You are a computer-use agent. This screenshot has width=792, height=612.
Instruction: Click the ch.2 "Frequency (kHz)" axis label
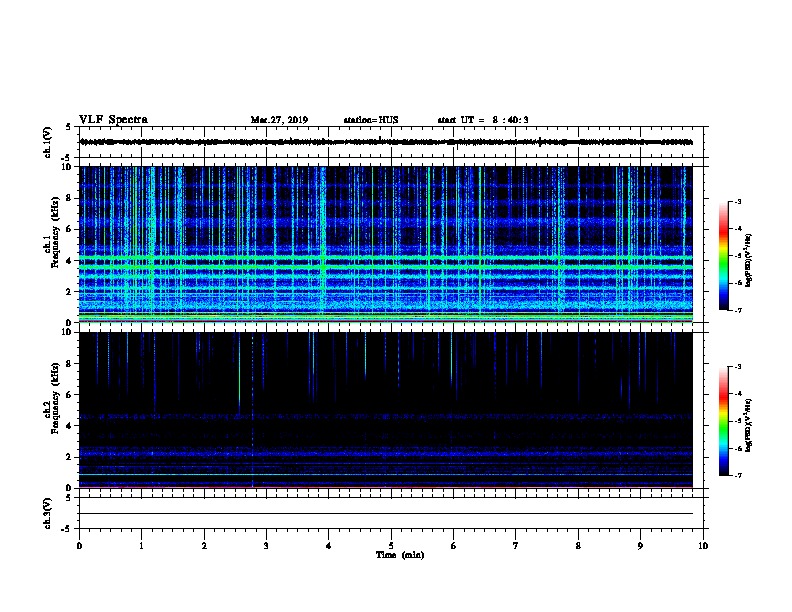pyautogui.click(x=55, y=398)
